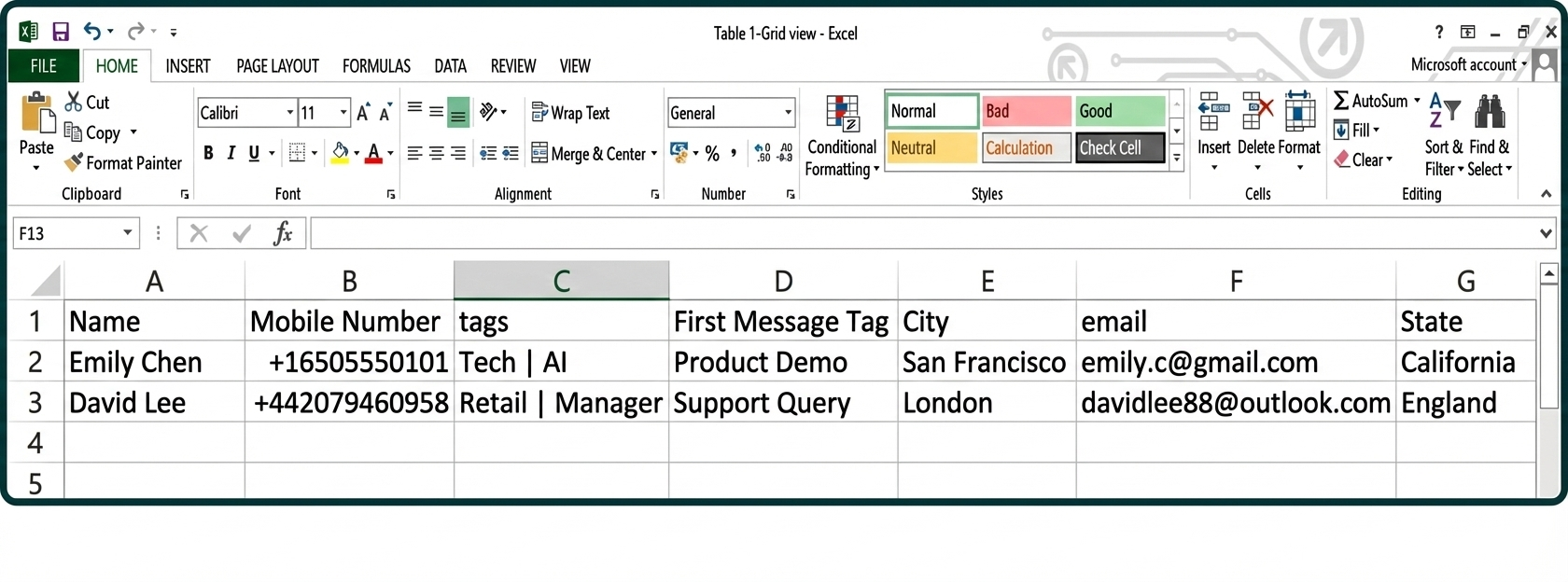Click the Save icon in quick access toolbar
The image size is (1568, 582).
click(61, 33)
